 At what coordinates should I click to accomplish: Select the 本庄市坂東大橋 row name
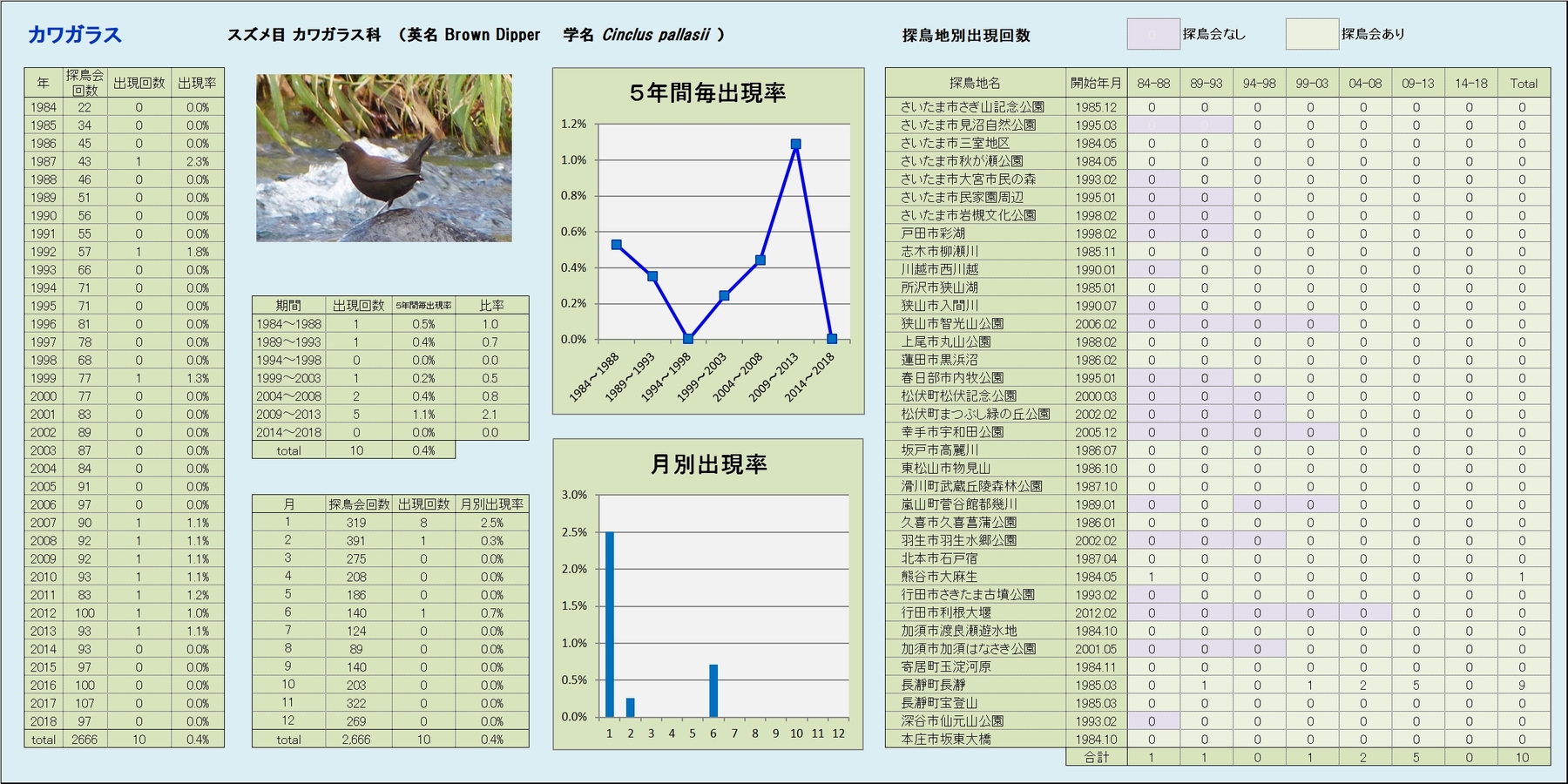tap(945, 740)
